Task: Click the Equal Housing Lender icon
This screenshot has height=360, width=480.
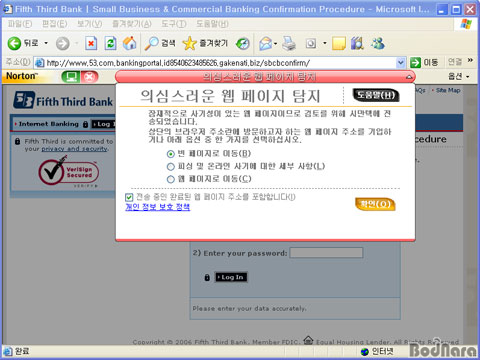Action: pos(308,340)
